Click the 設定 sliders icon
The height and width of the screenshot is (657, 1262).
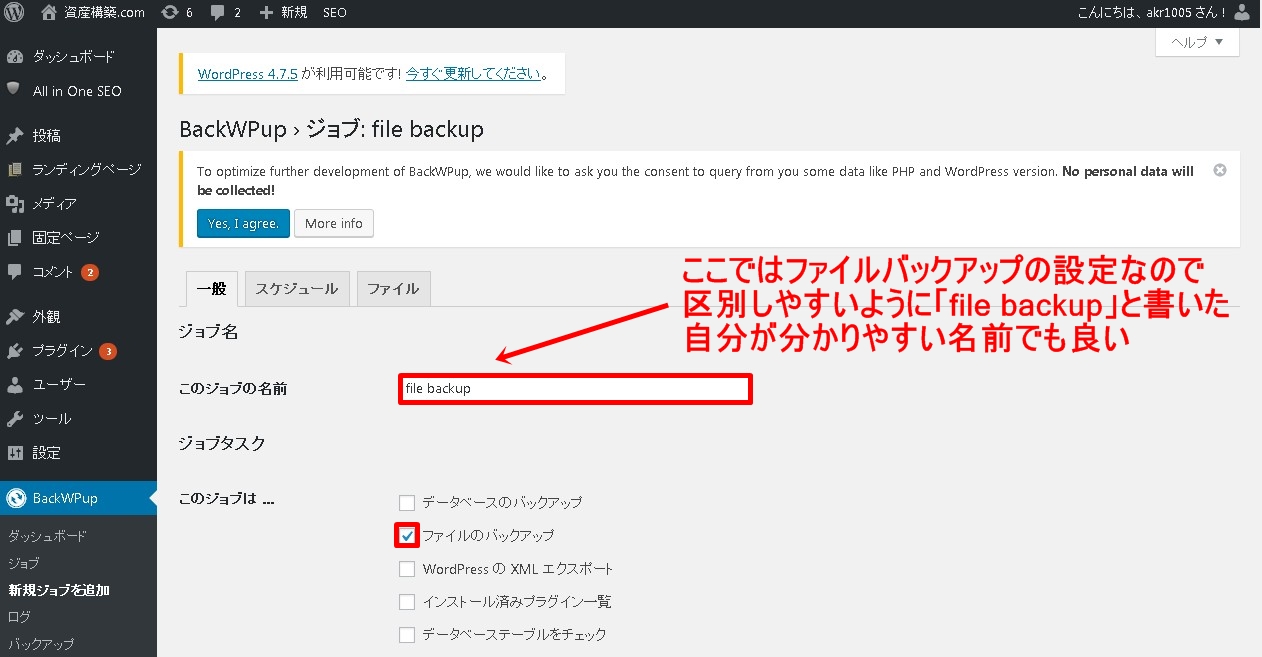tap(14, 453)
